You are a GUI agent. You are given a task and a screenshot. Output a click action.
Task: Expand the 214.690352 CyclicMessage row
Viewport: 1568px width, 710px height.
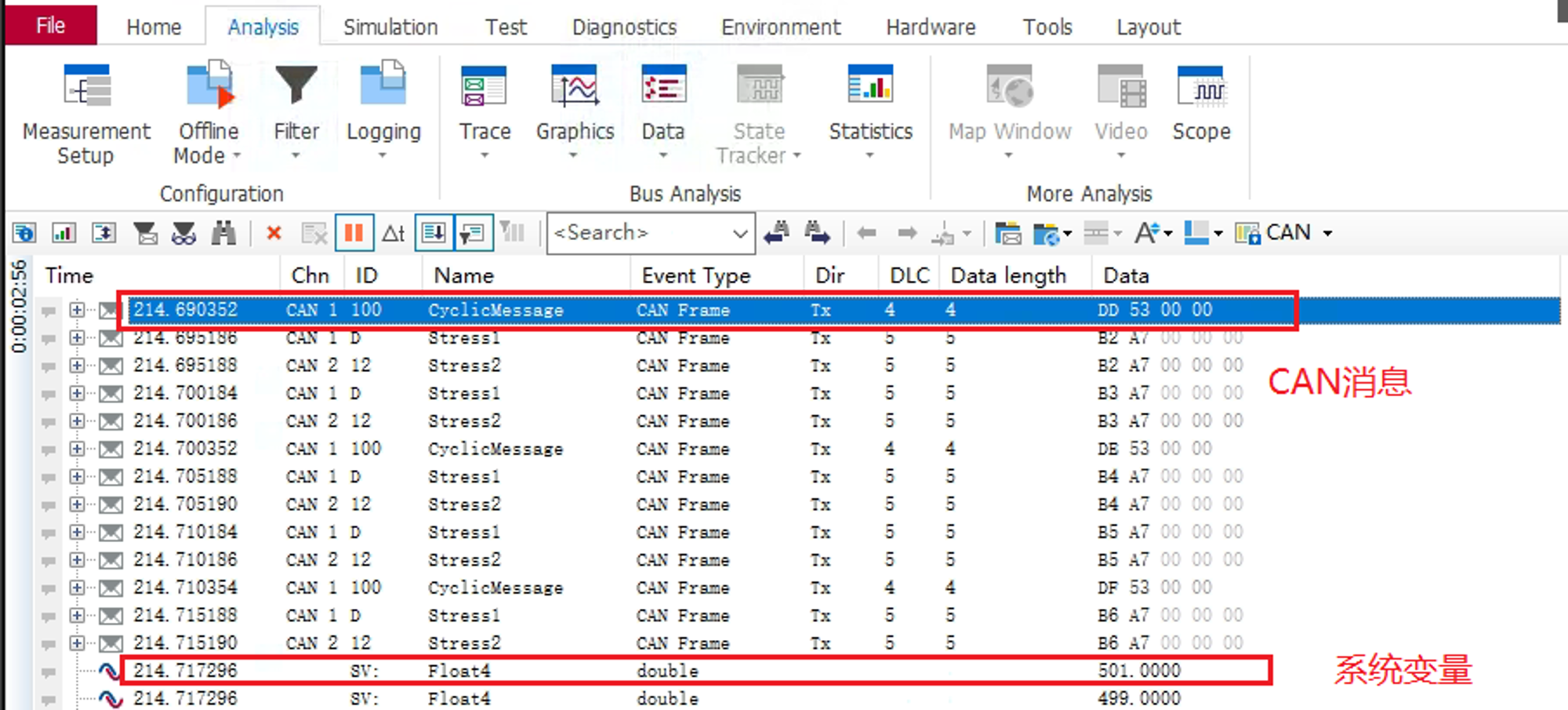pyautogui.click(x=76, y=310)
